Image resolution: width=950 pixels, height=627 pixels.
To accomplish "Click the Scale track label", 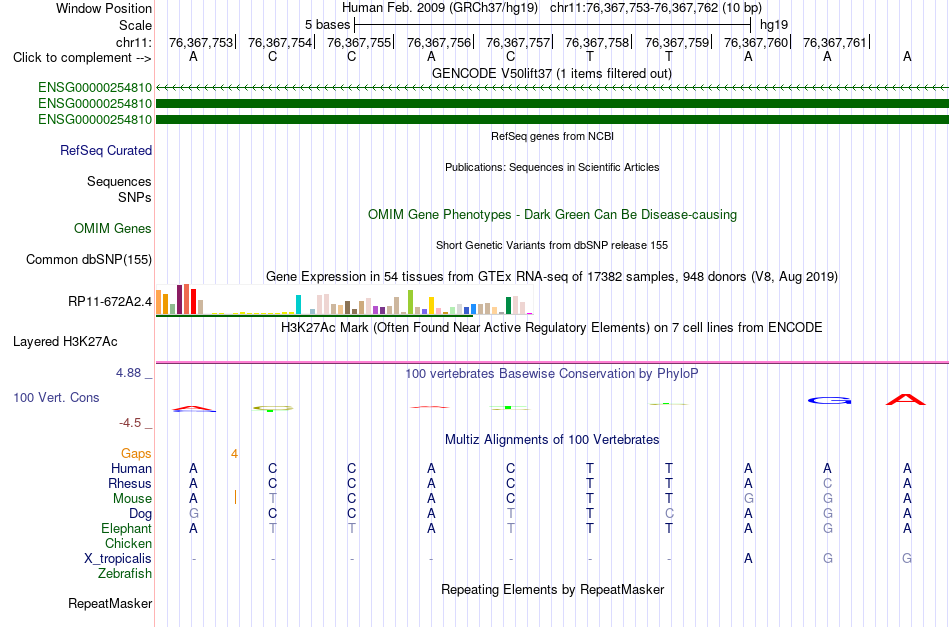I will coord(136,25).
